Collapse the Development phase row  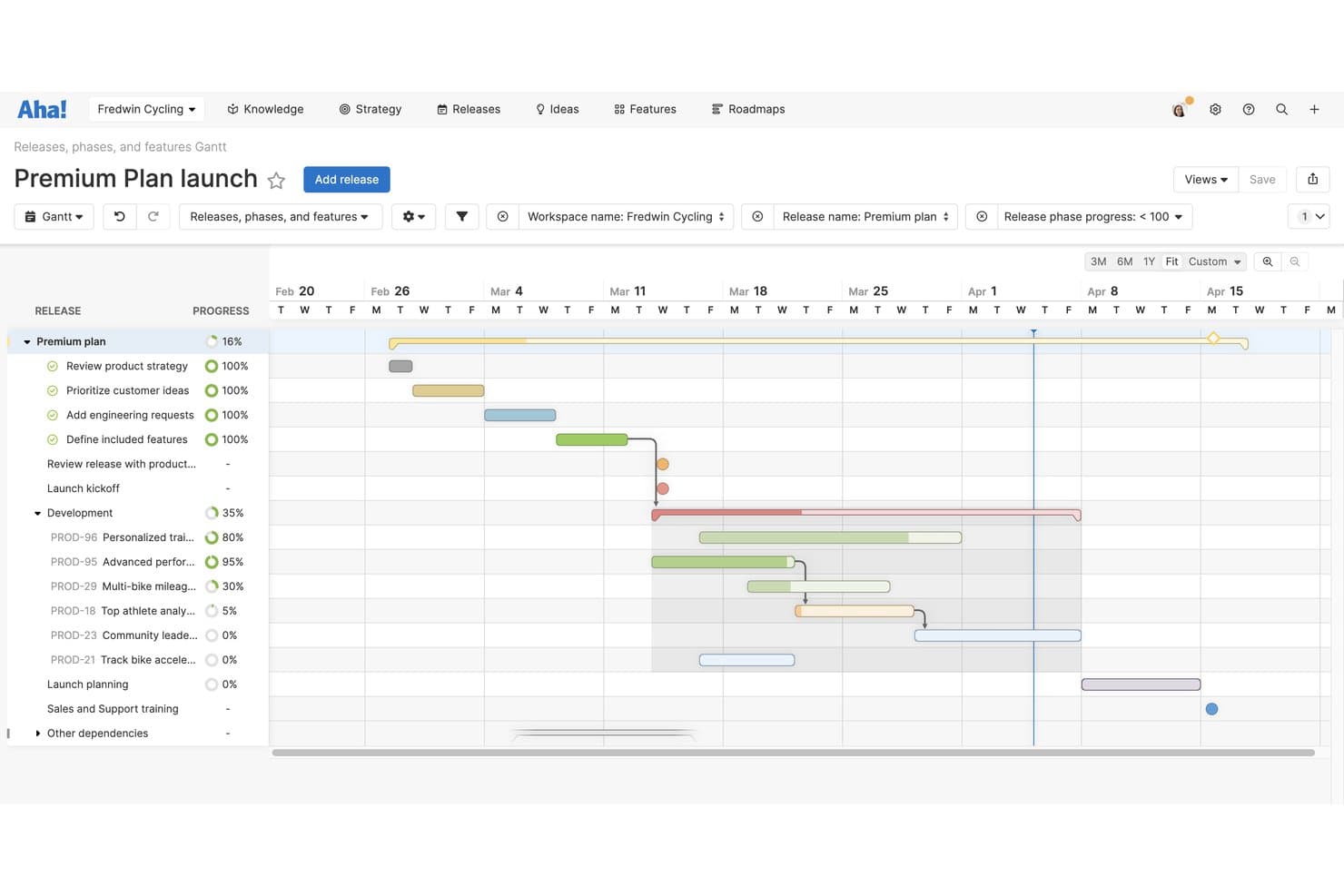(x=38, y=514)
